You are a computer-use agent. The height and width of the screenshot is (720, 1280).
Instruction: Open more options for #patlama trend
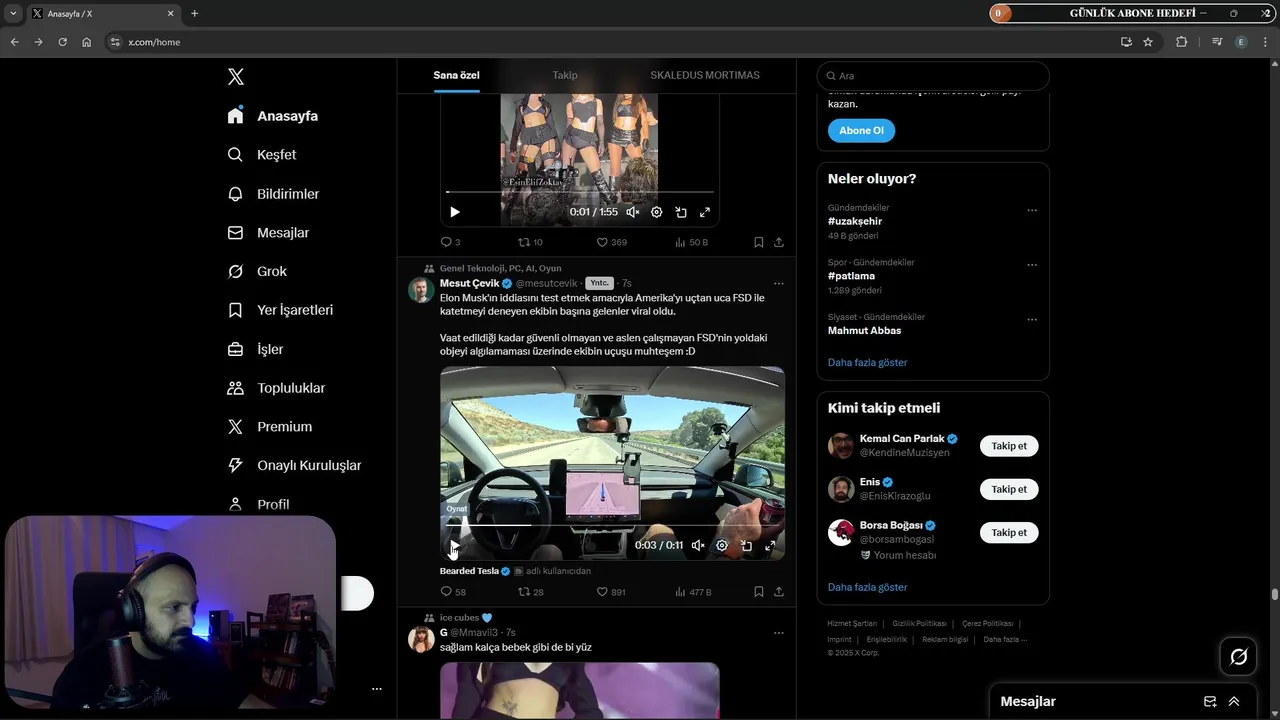coord(1032,265)
